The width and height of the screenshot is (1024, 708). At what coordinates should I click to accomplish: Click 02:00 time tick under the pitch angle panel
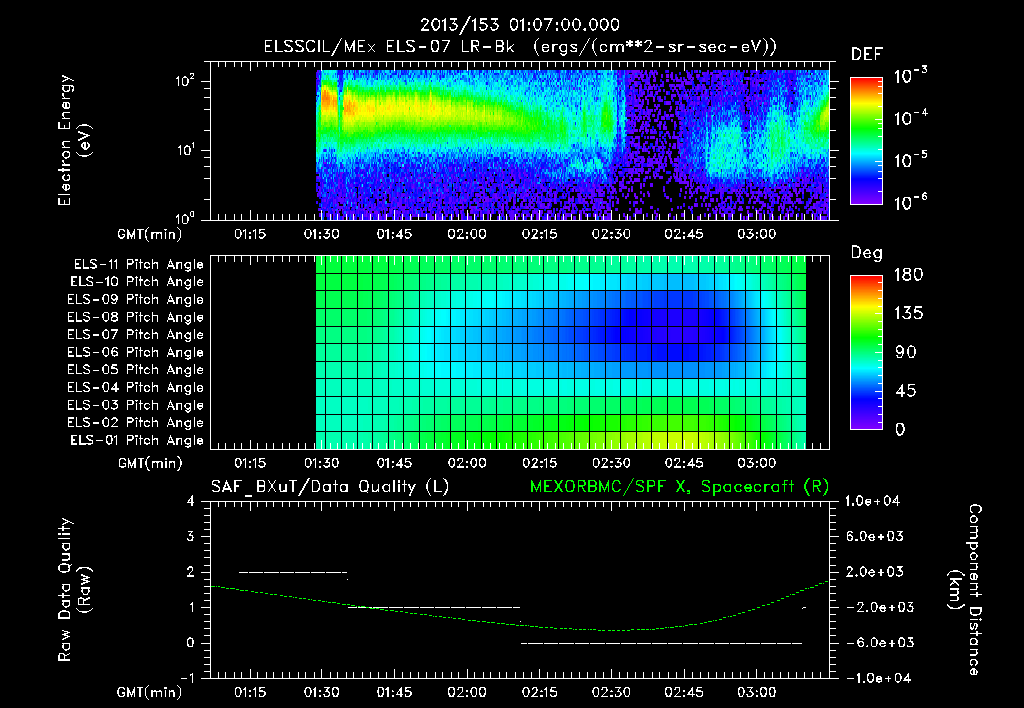pos(467,463)
